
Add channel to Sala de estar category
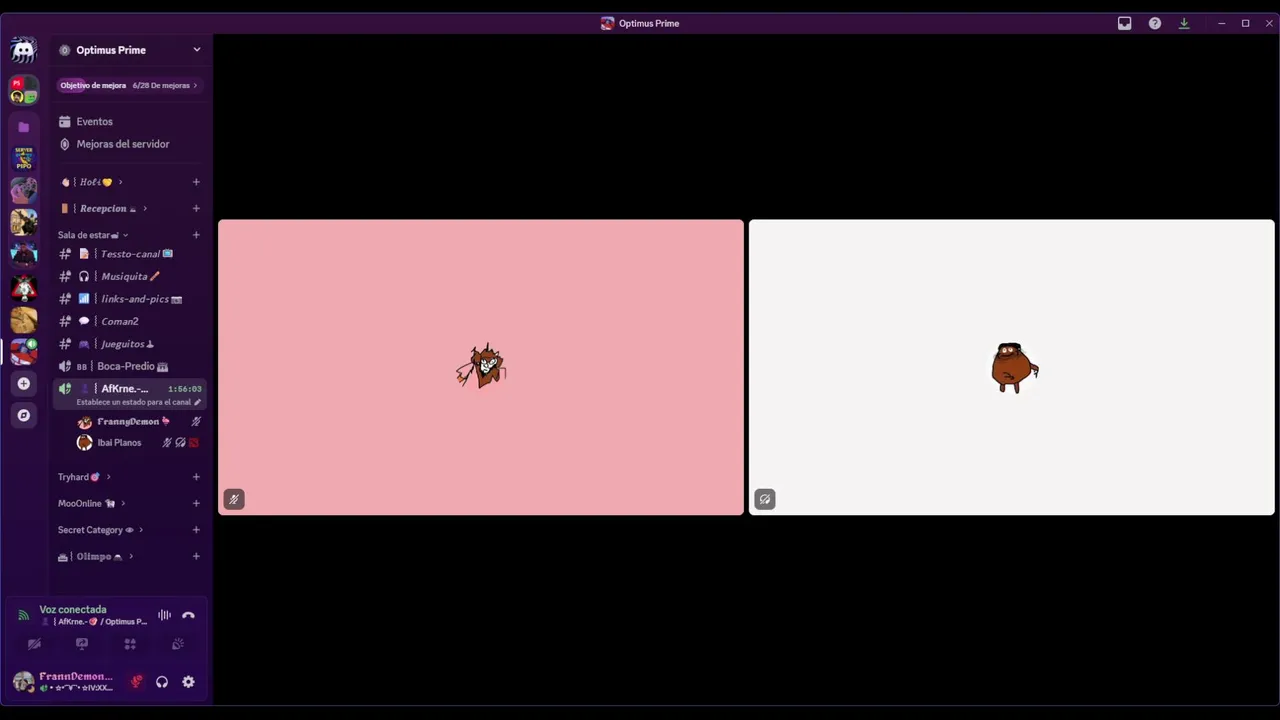196,235
